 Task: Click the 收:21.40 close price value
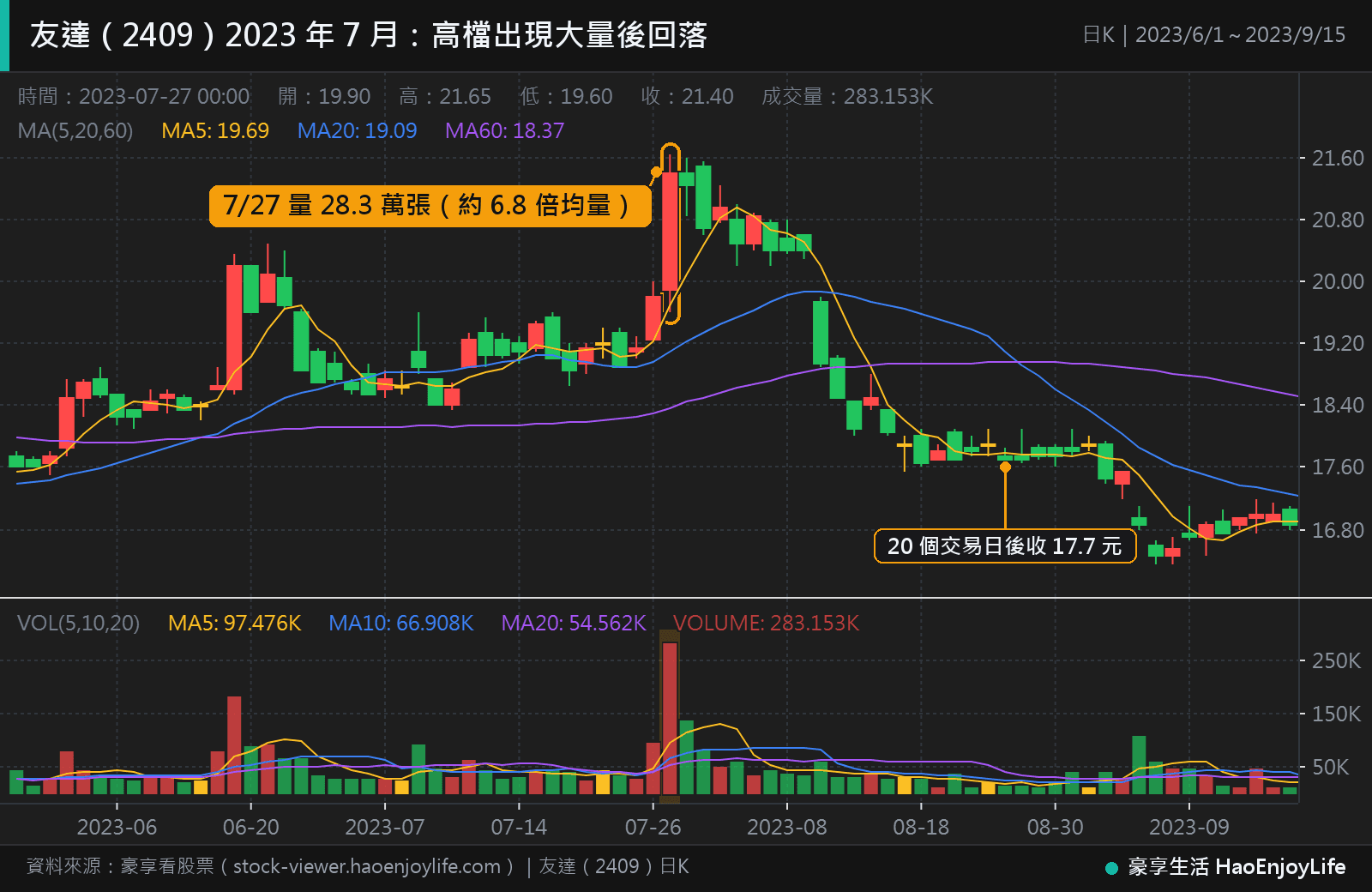[x=687, y=96]
